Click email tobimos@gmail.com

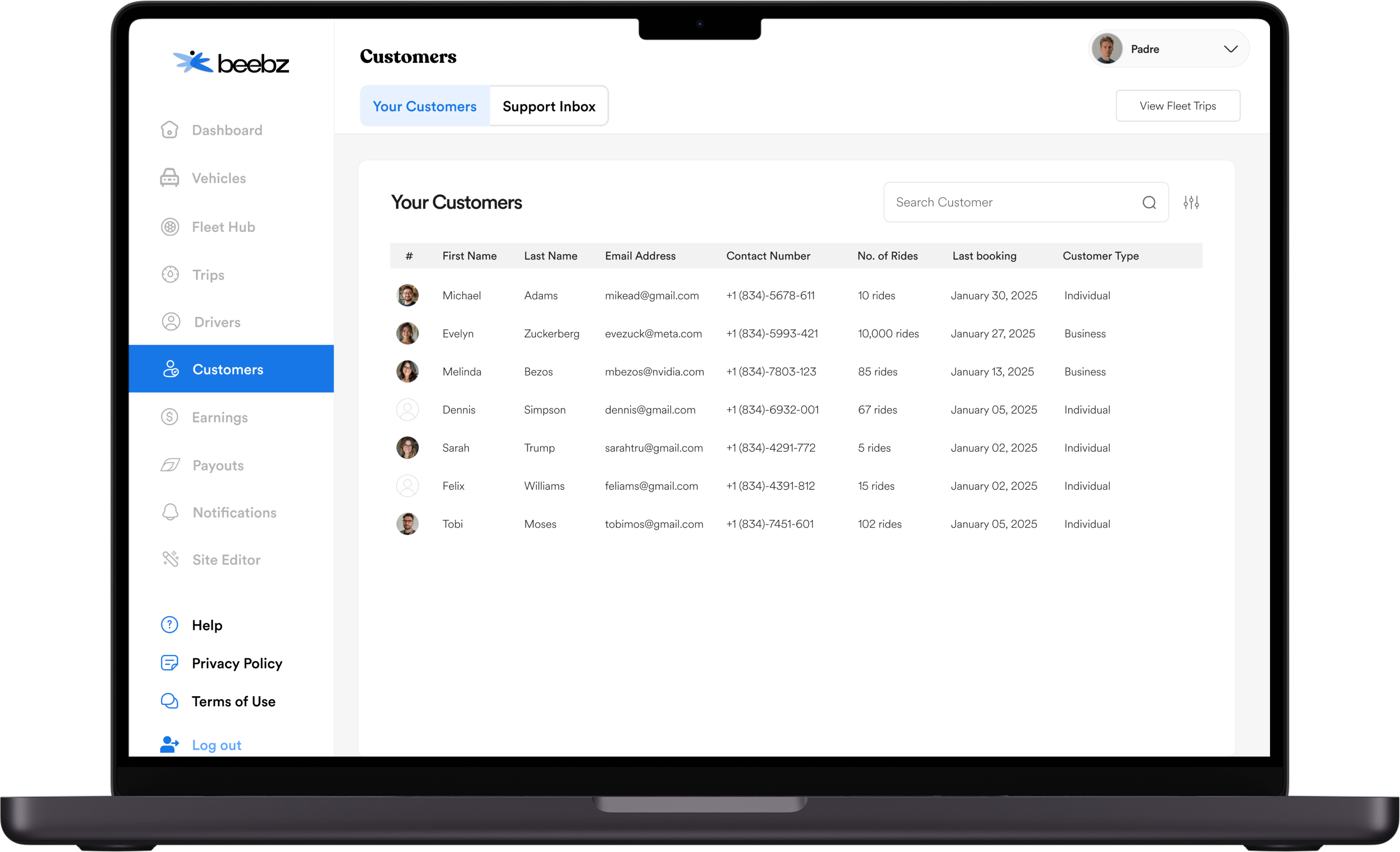pos(654,524)
